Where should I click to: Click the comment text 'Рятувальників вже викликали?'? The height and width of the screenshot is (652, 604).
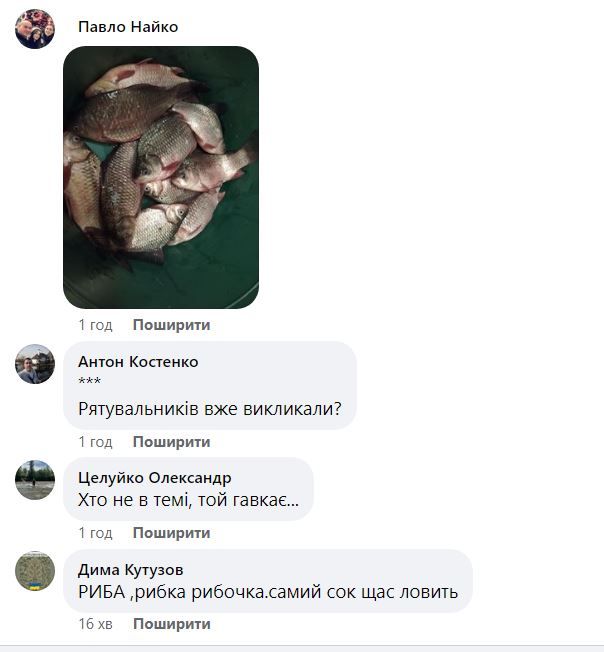[210, 409]
